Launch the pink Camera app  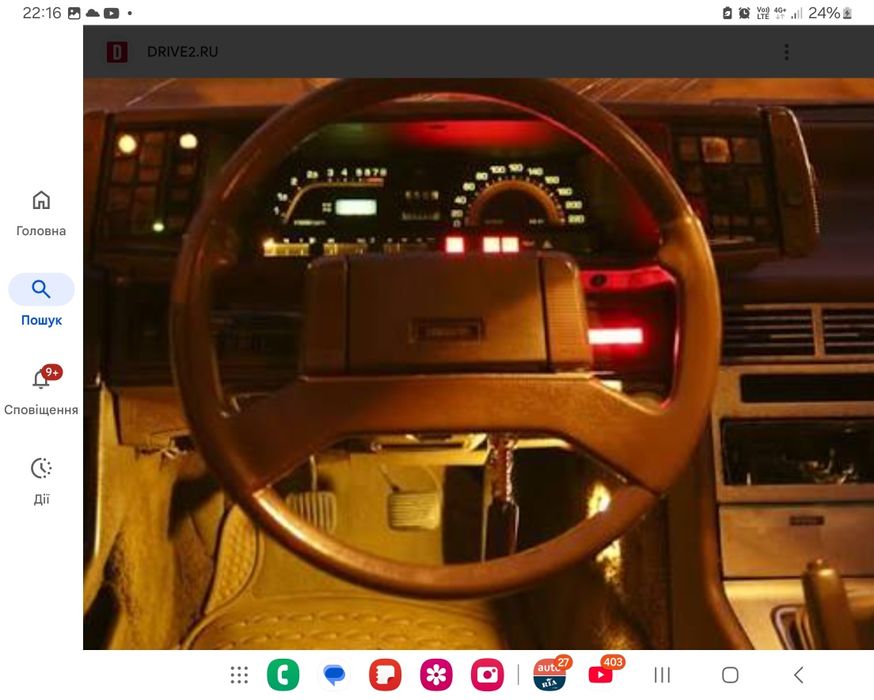487,675
